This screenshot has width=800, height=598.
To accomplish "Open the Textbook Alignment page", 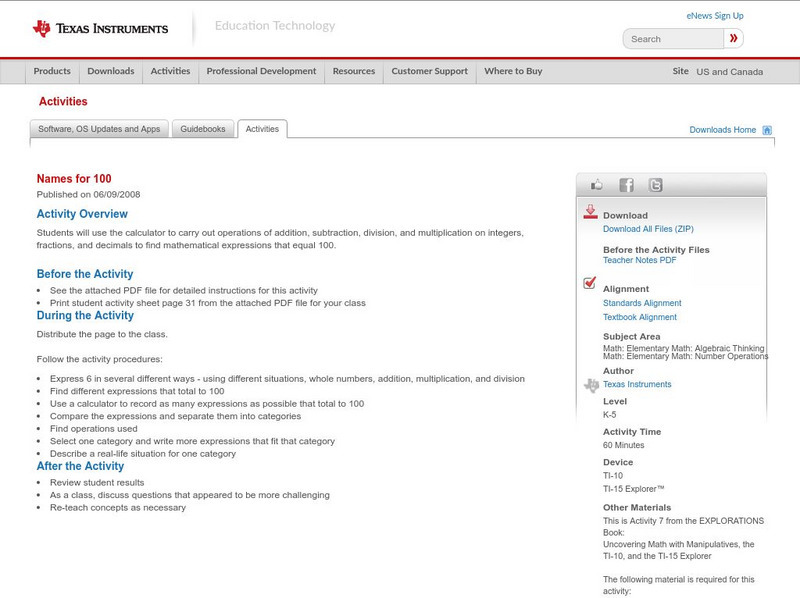I will pos(642,316).
